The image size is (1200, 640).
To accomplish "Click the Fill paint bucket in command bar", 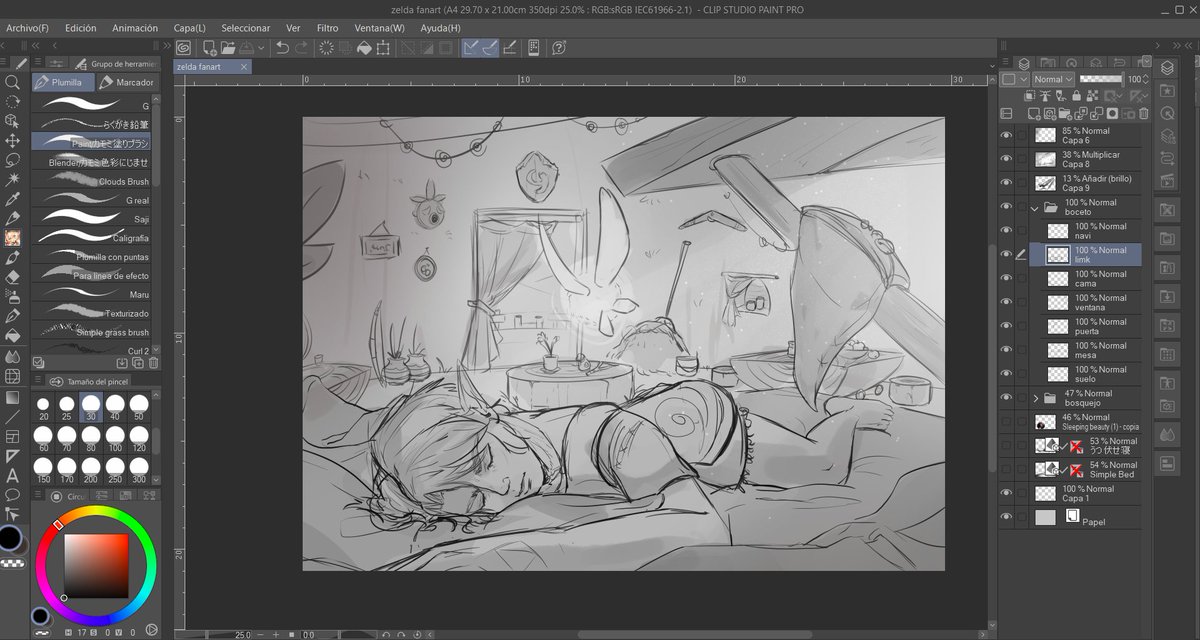I will (363, 47).
